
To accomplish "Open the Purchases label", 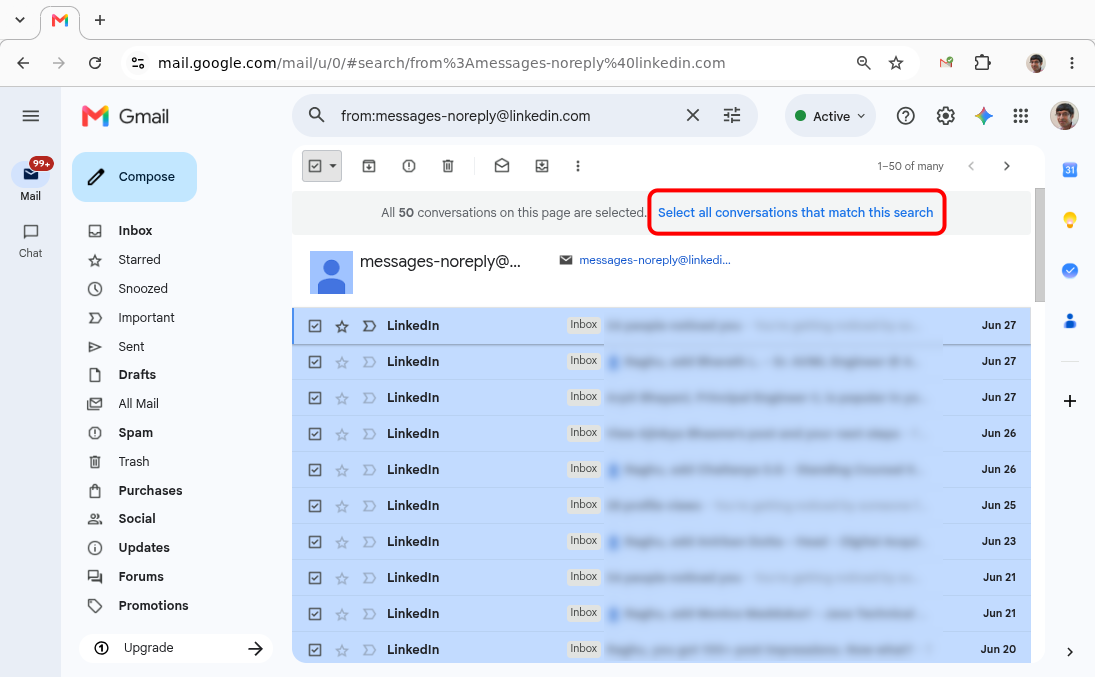I will [x=150, y=490].
